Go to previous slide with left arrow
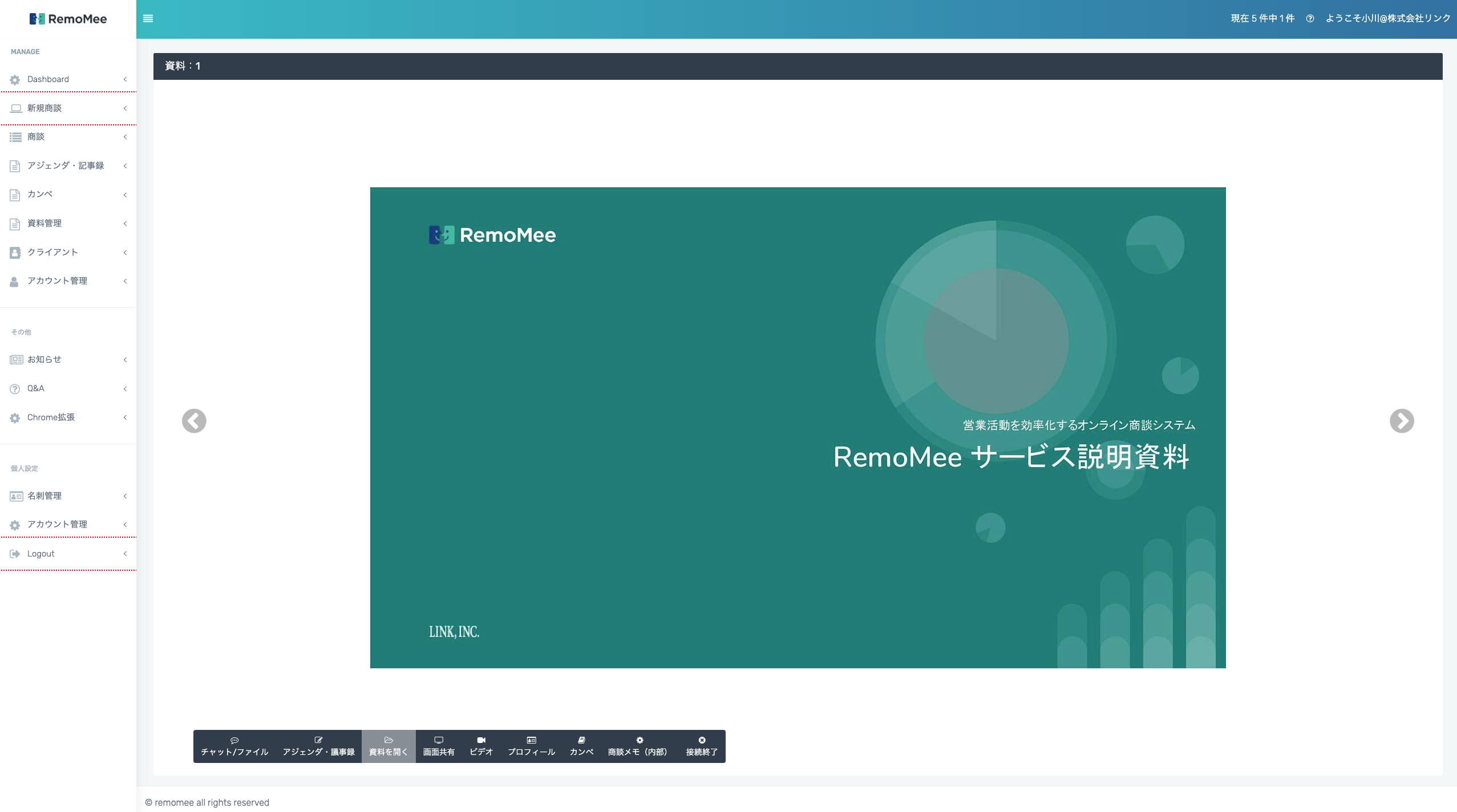 [x=194, y=421]
